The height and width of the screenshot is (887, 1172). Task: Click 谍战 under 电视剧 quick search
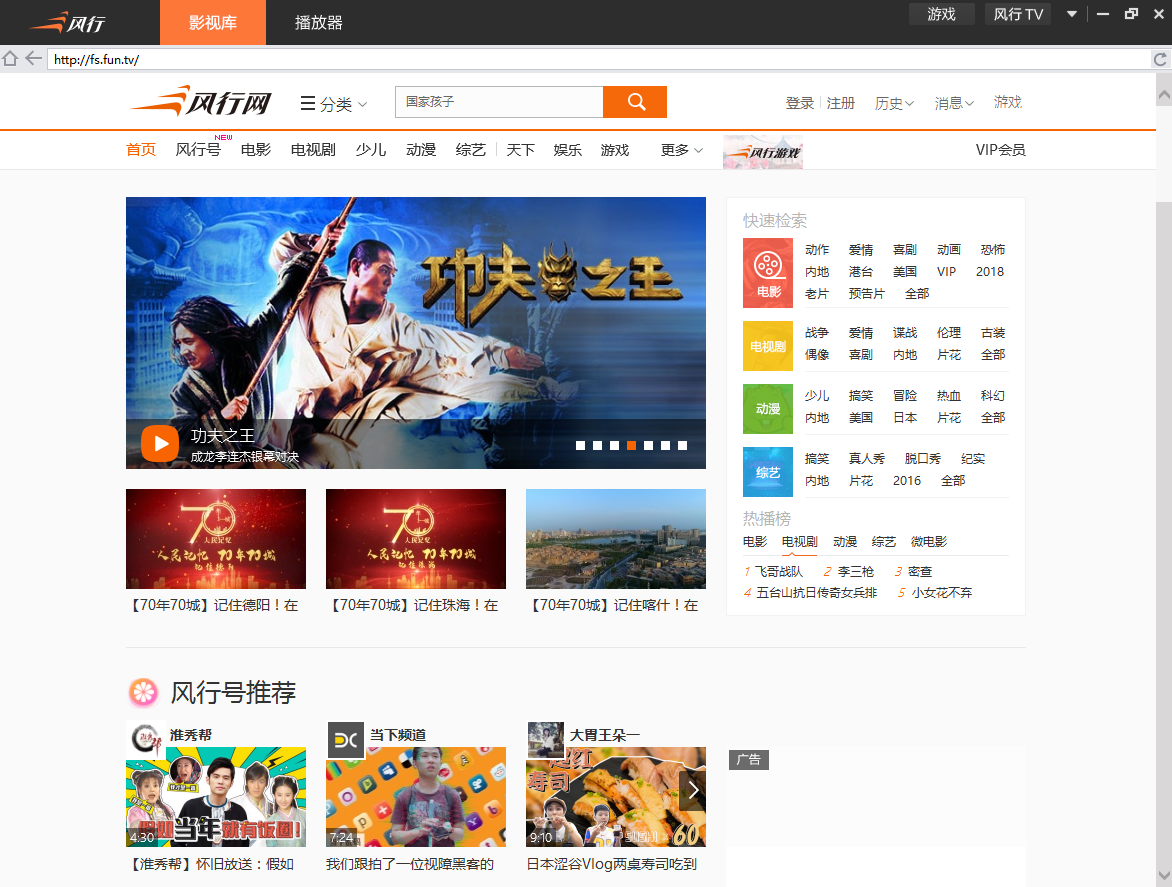904,333
